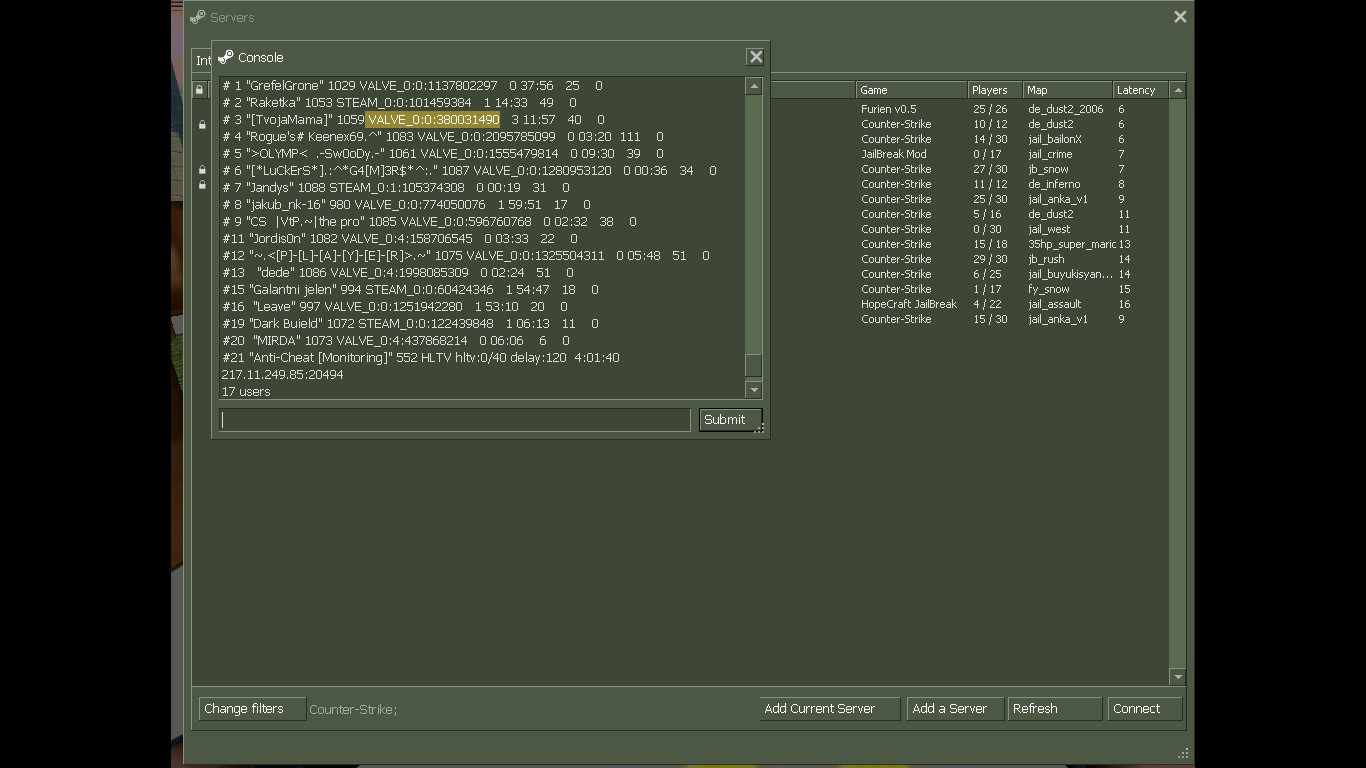Click console line for Dark Buield
Screen dimensions: 1366x768
tap(410, 324)
